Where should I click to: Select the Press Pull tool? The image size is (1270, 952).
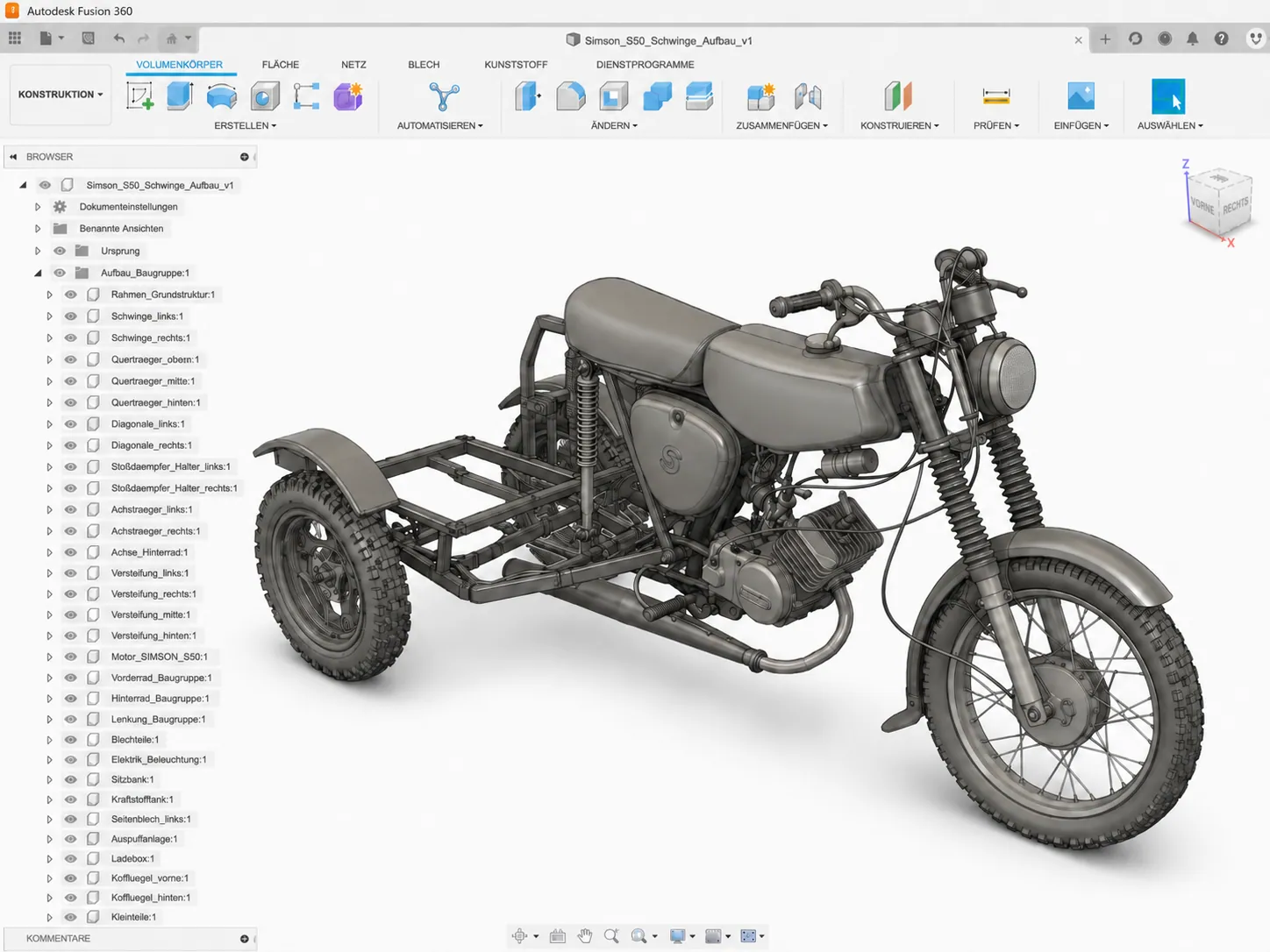click(528, 96)
